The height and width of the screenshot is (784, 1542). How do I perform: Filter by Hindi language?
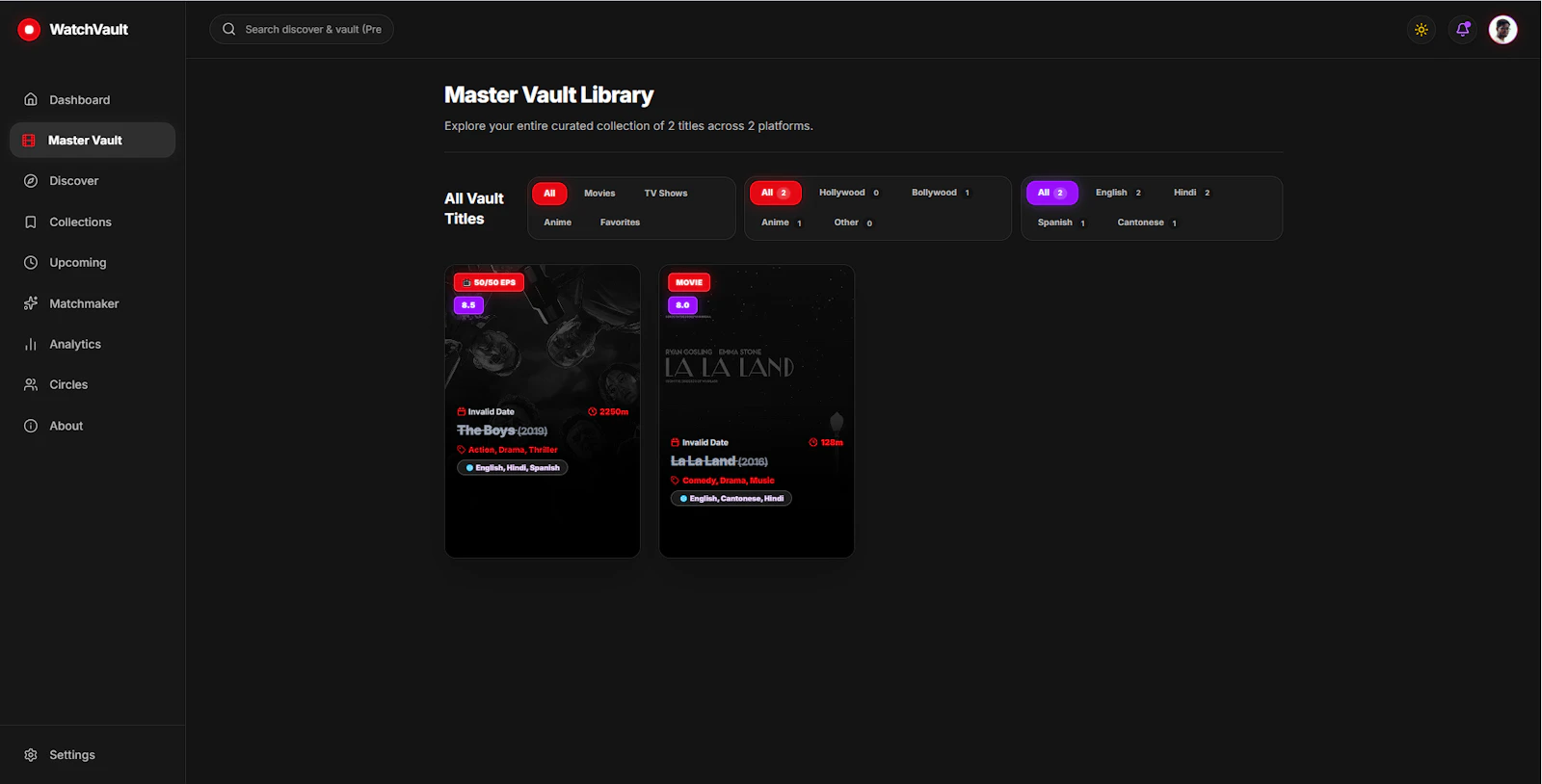tap(1192, 193)
